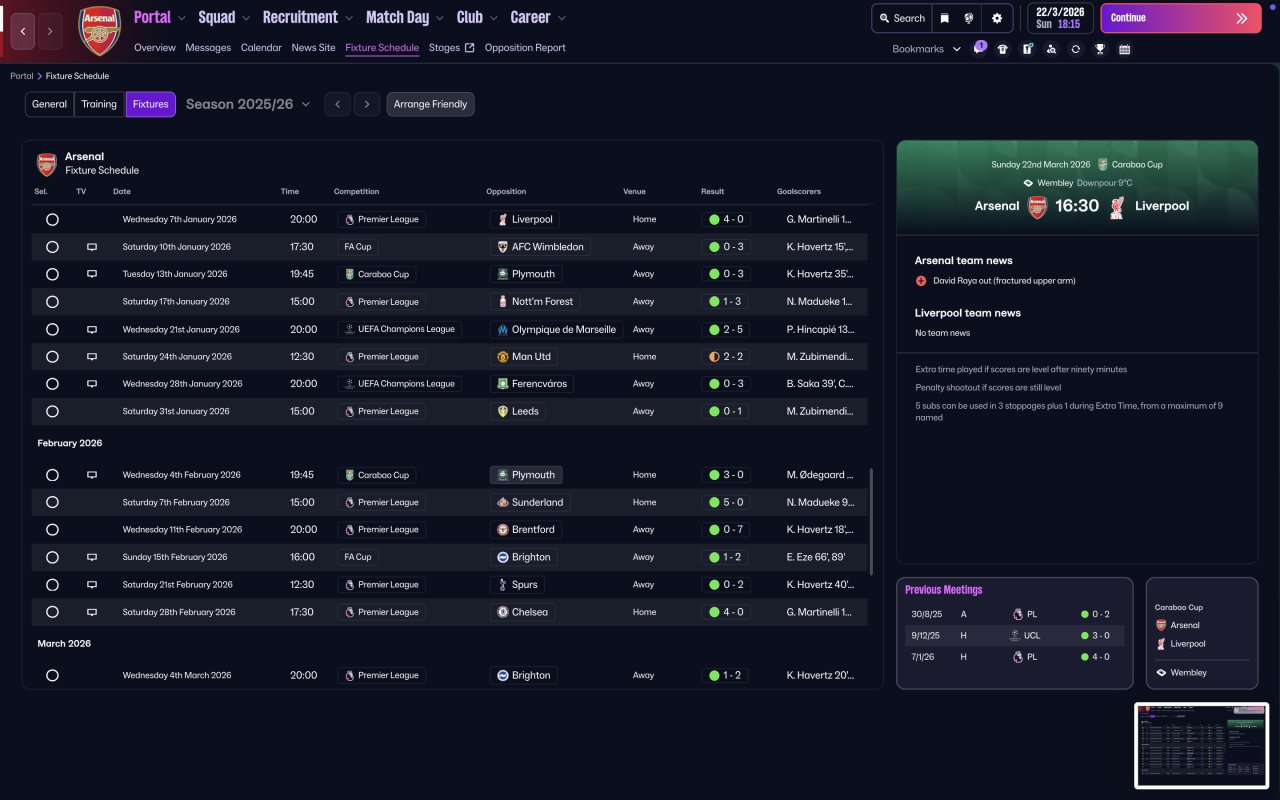The height and width of the screenshot is (800, 1280).
Task: Click the icon between shirt and scouting icons
Action: [x=1027, y=49]
